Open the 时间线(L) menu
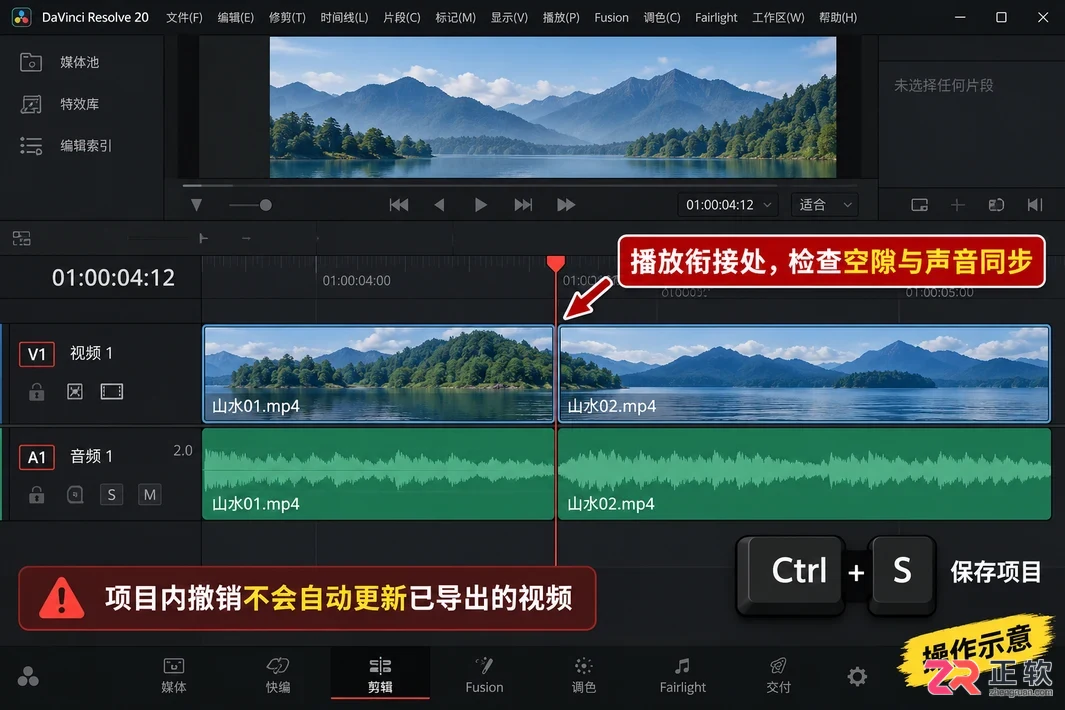This screenshot has height=710, width=1065. [344, 18]
